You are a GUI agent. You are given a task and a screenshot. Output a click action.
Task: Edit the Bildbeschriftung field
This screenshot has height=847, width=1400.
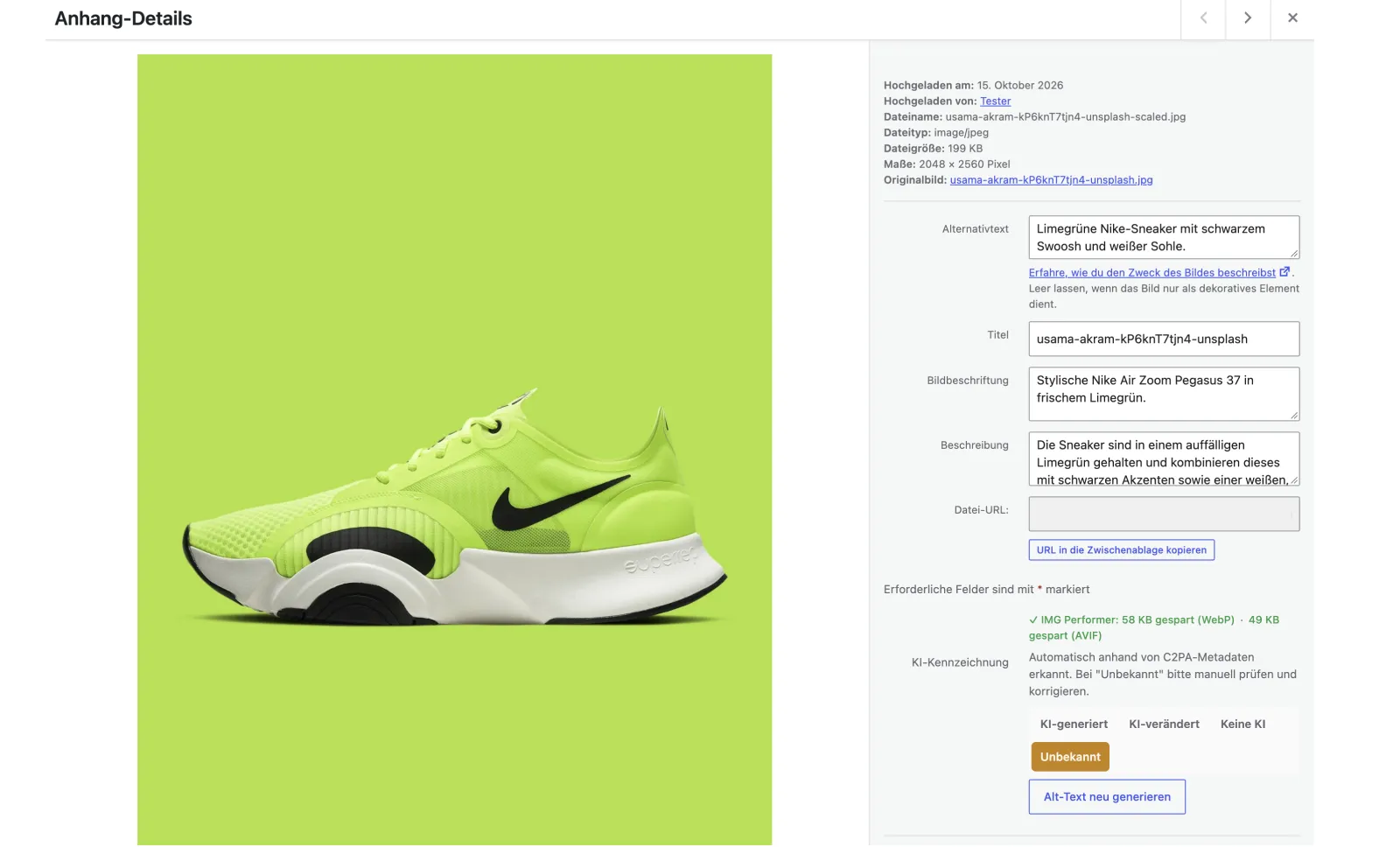(1164, 394)
